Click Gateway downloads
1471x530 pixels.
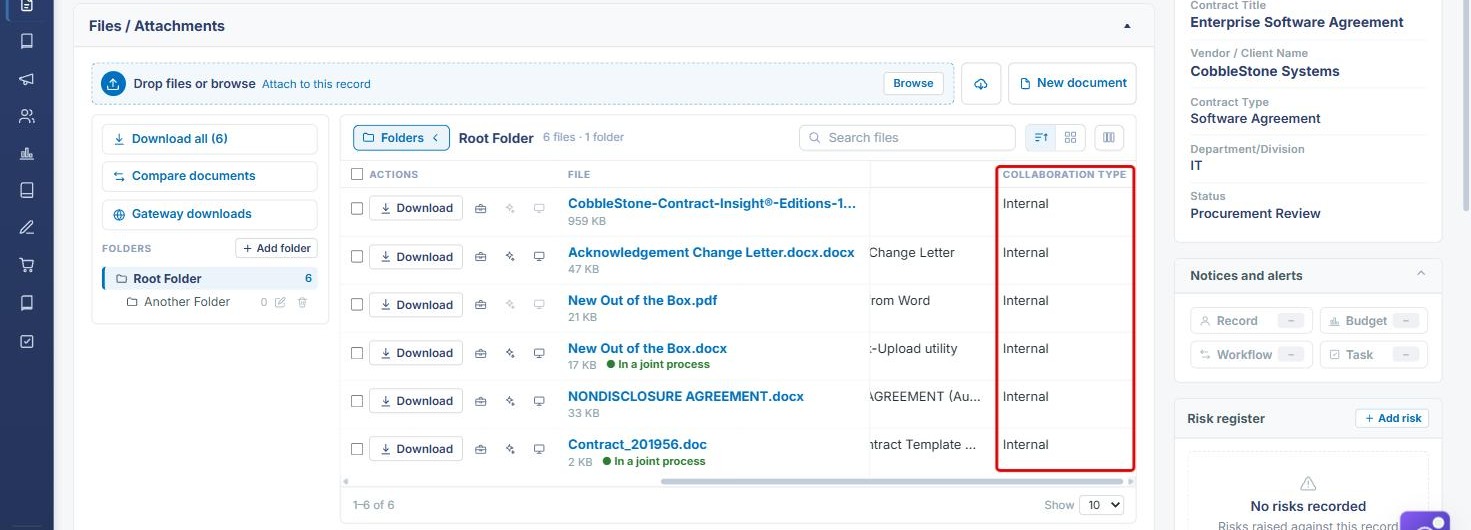(x=210, y=214)
